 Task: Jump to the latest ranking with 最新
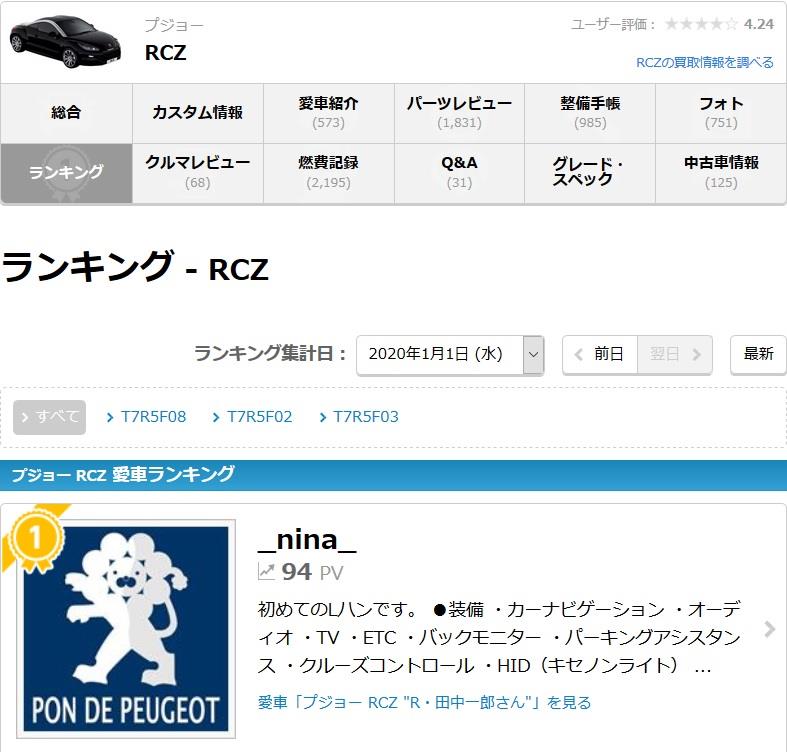(758, 354)
